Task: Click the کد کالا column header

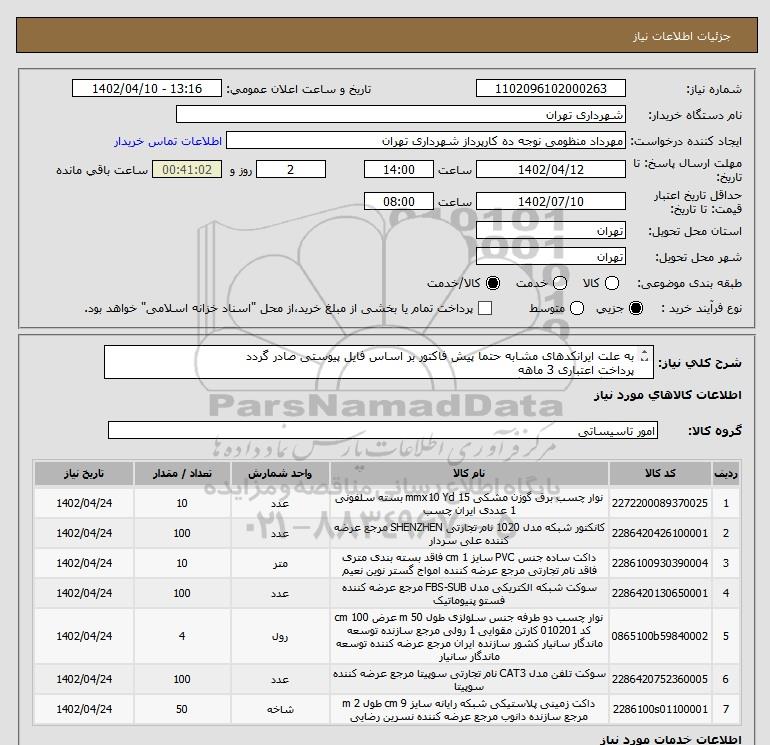Action: click(660, 473)
